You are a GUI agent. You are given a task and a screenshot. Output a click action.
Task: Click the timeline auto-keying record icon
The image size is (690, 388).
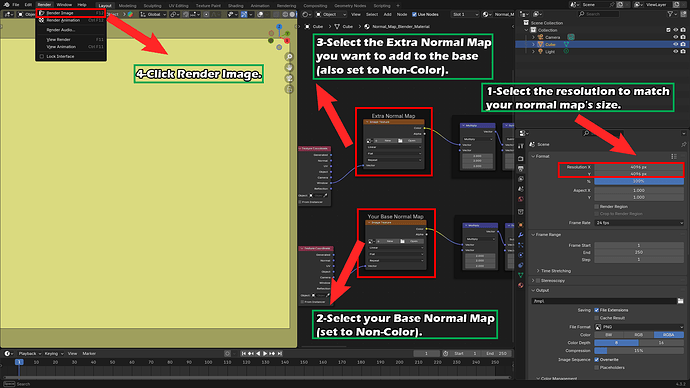227,353
